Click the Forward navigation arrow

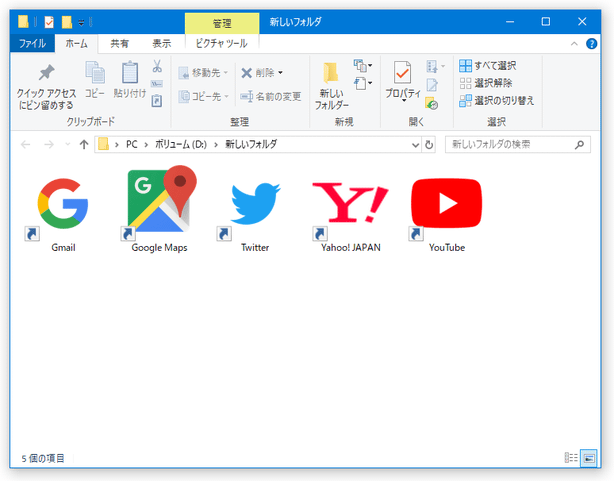pyautogui.click(x=49, y=145)
